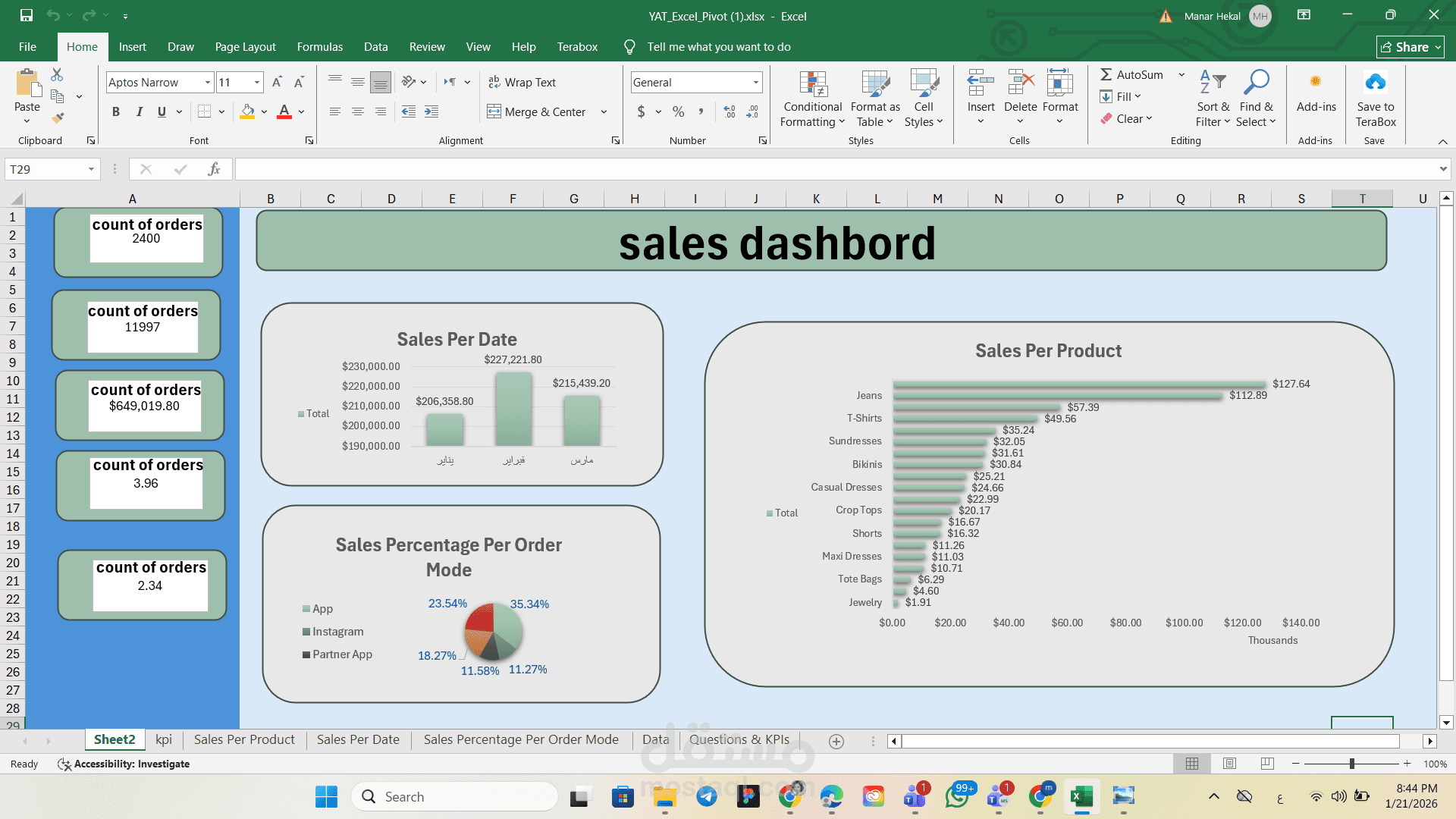Click the Save to TeraBox icon
Screen dimensions: 1456x819
point(1375,82)
